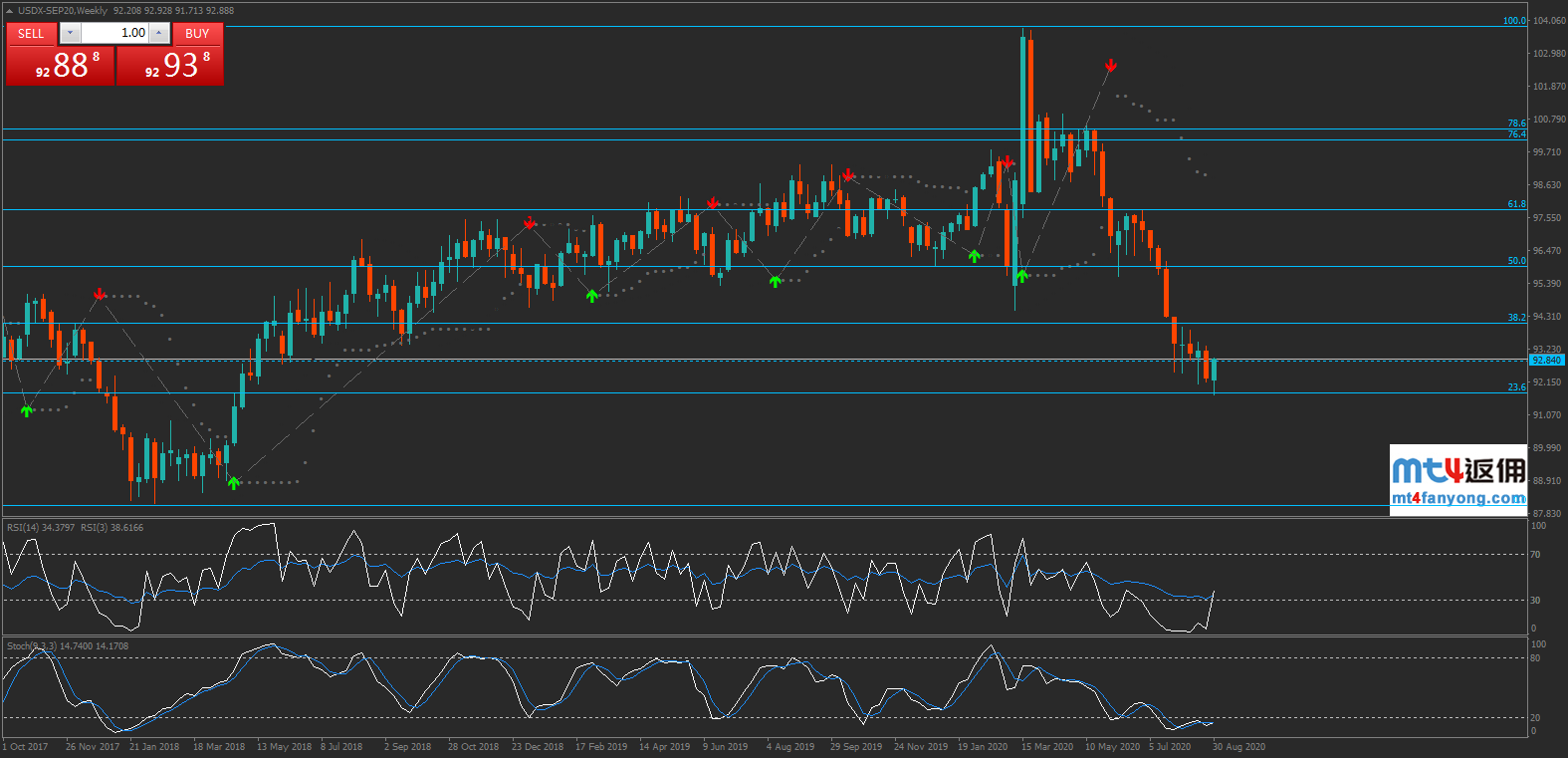Click the 15 Mar 2020 date marker
This screenshot has height=758, width=1568.
[x=1046, y=747]
